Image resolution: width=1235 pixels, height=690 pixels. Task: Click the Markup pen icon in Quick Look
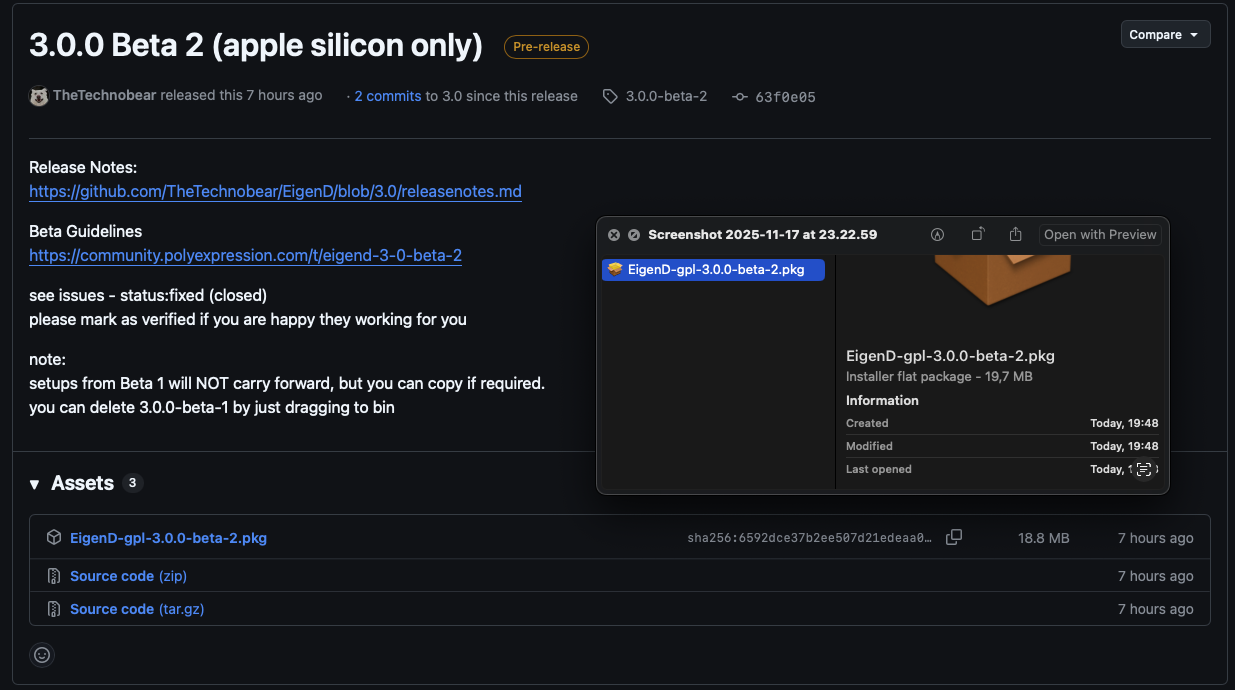[x=937, y=235]
